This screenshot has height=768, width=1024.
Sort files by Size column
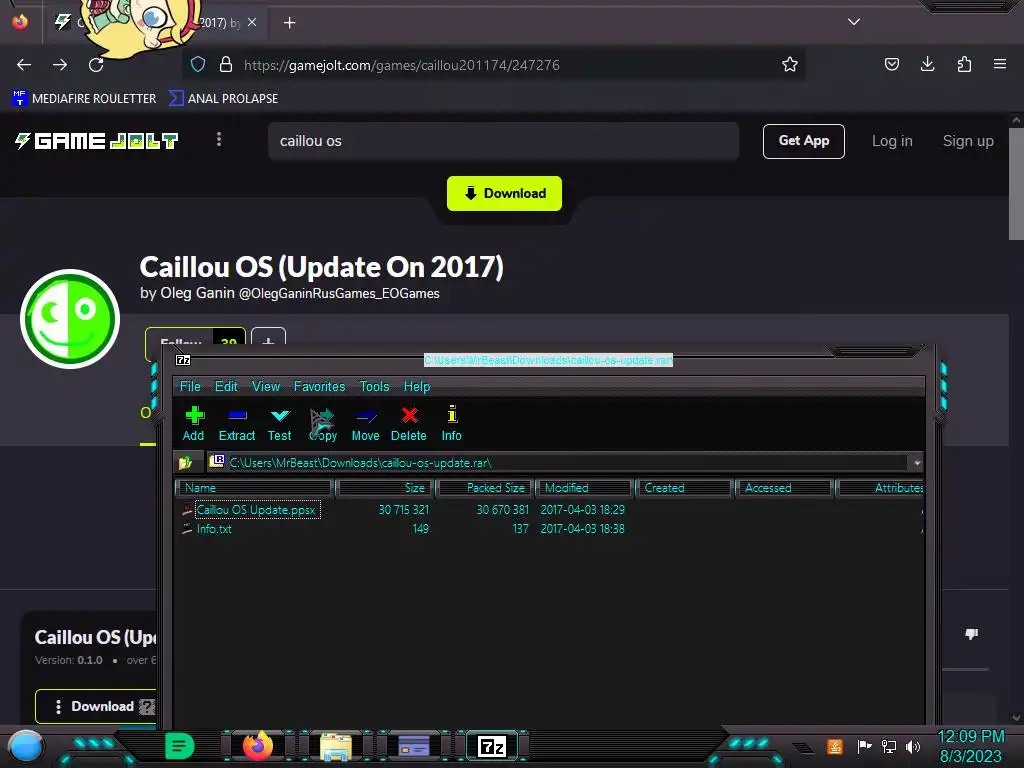(385, 488)
